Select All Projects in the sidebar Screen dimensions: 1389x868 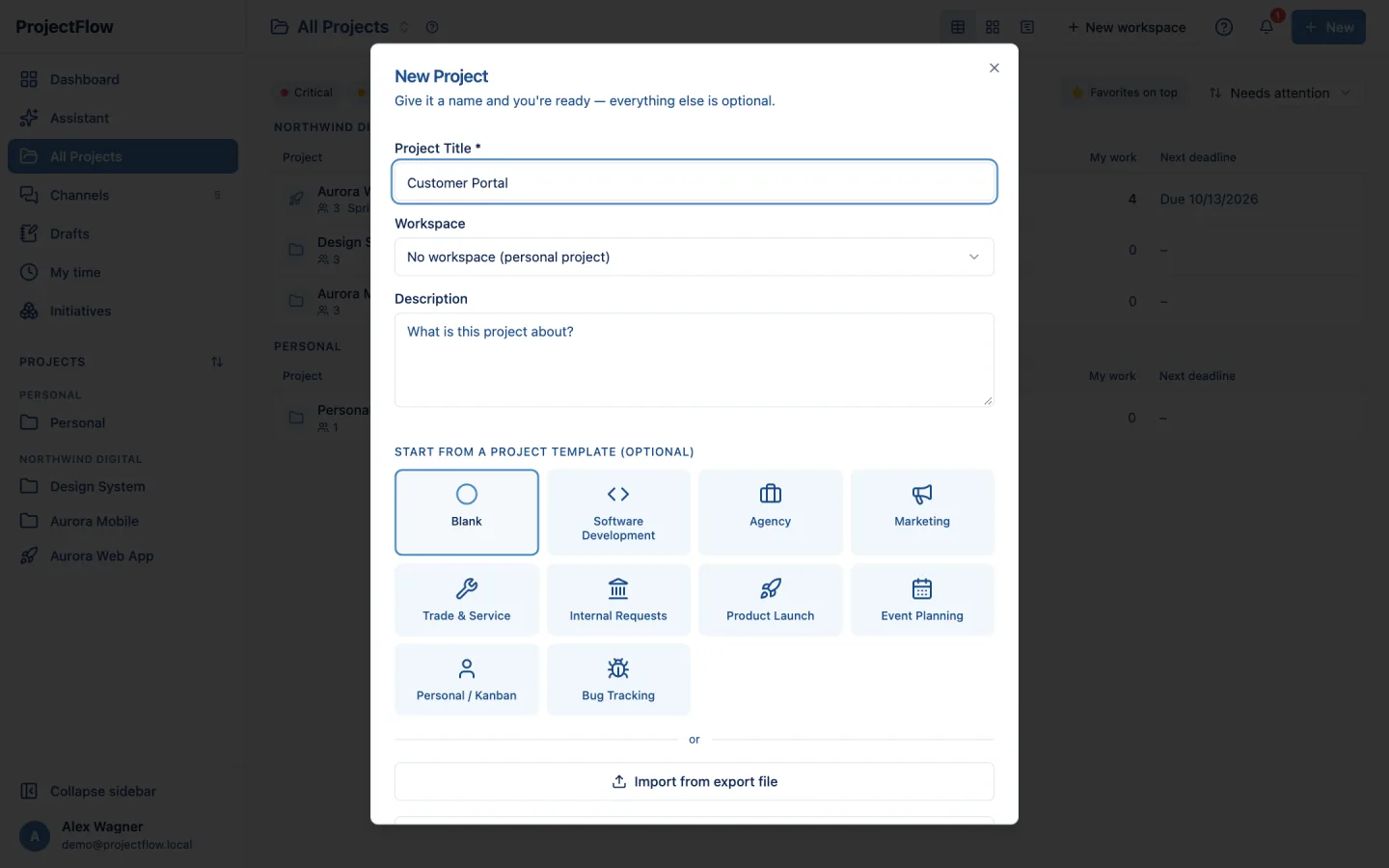pyautogui.click(x=123, y=156)
